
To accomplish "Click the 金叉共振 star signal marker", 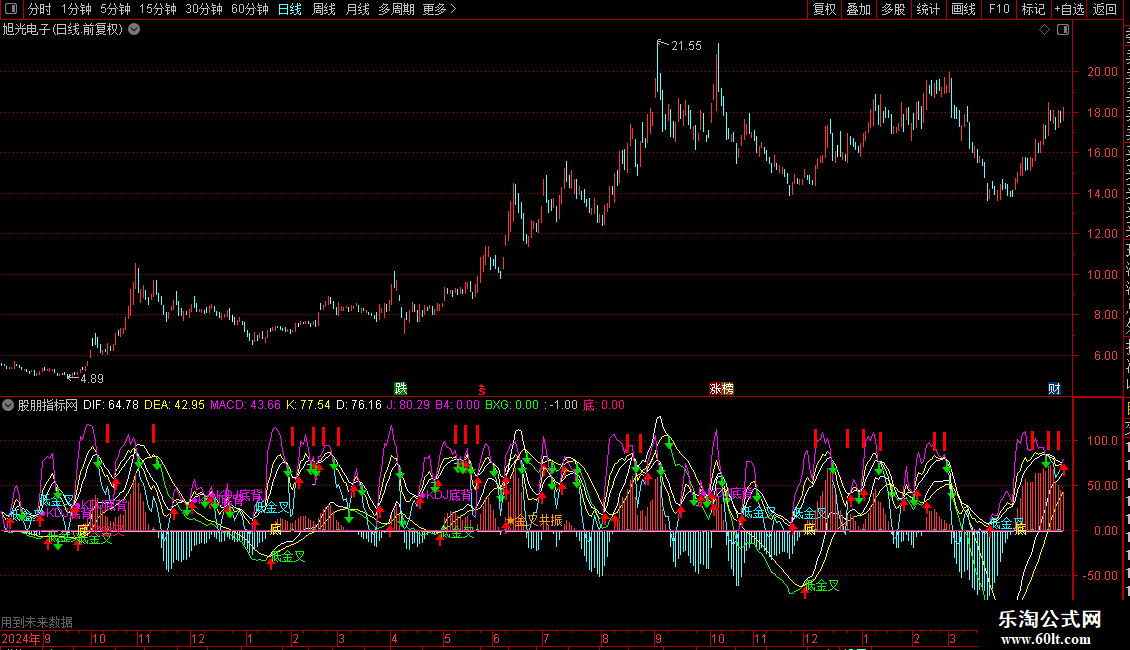I will pyautogui.click(x=534, y=520).
